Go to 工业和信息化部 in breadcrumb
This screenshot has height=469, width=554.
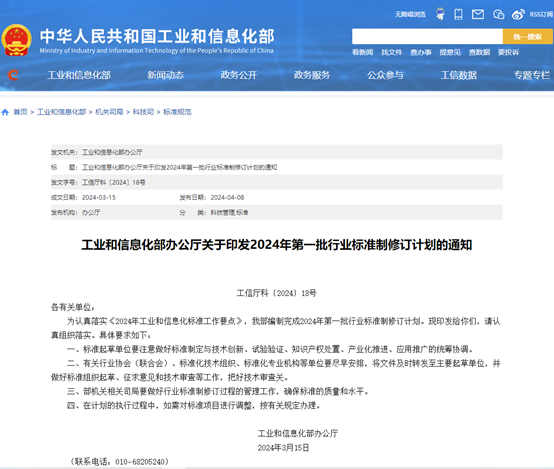coord(61,112)
